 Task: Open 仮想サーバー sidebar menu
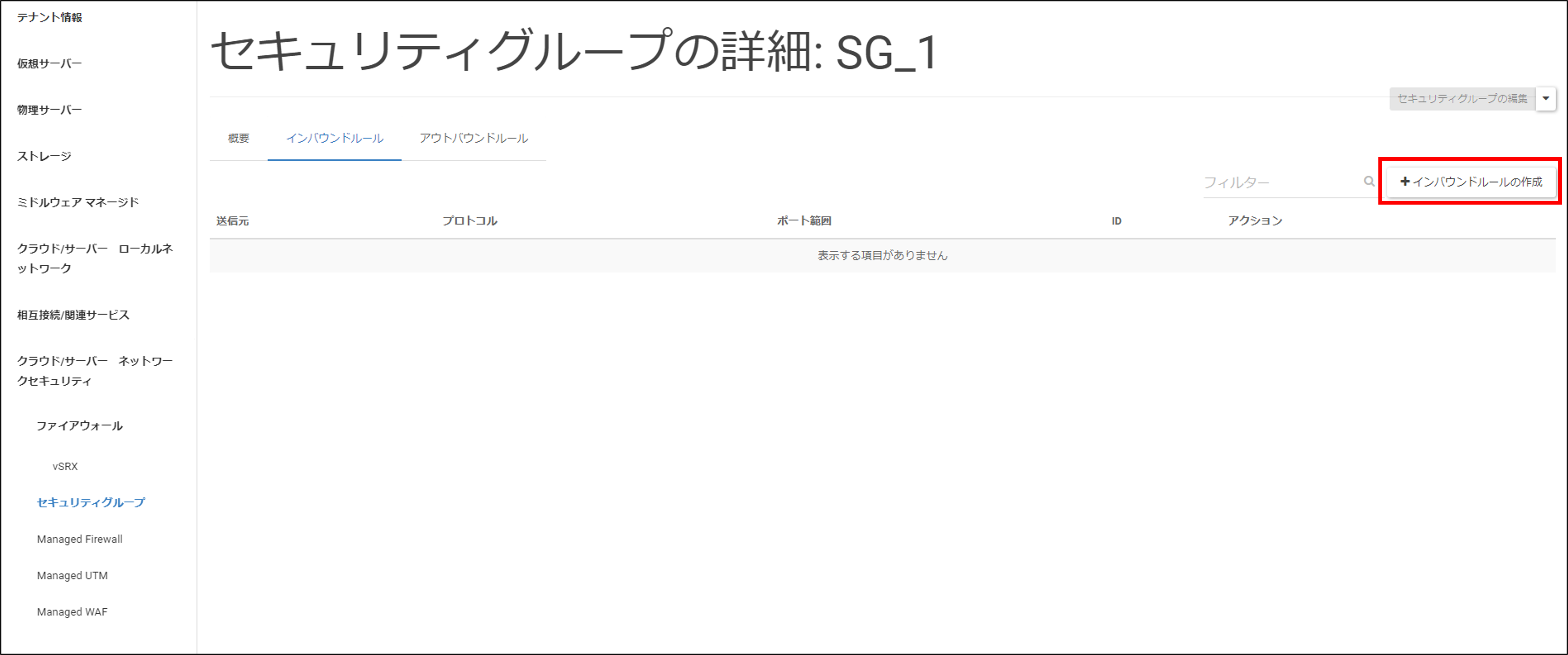[49, 64]
